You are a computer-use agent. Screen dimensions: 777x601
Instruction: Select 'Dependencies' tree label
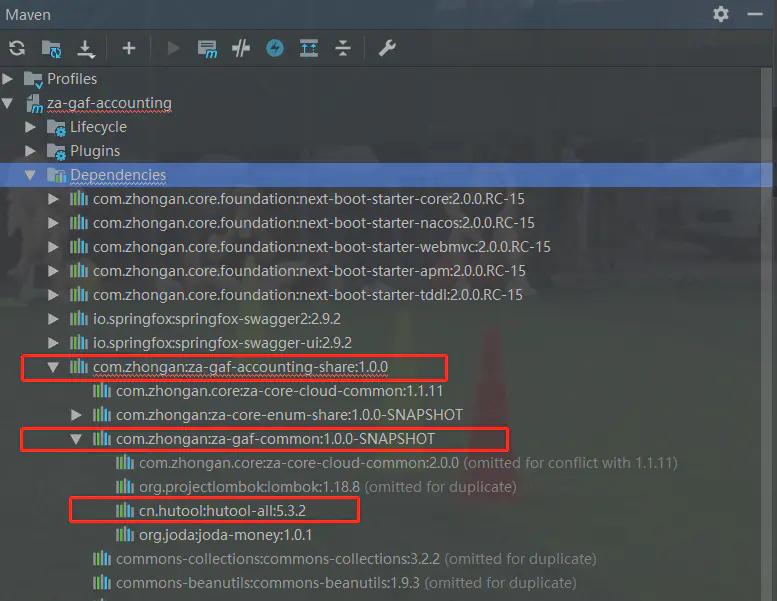pos(118,175)
